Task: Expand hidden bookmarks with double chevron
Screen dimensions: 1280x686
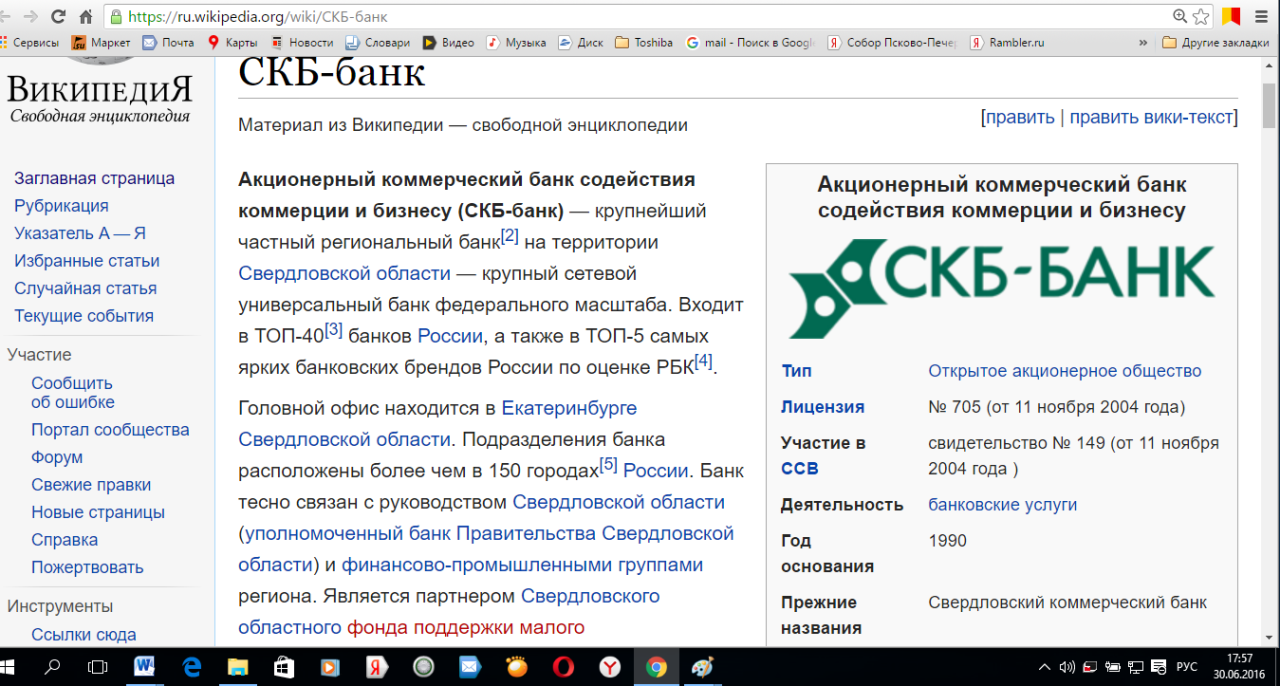Action: 1143,43
